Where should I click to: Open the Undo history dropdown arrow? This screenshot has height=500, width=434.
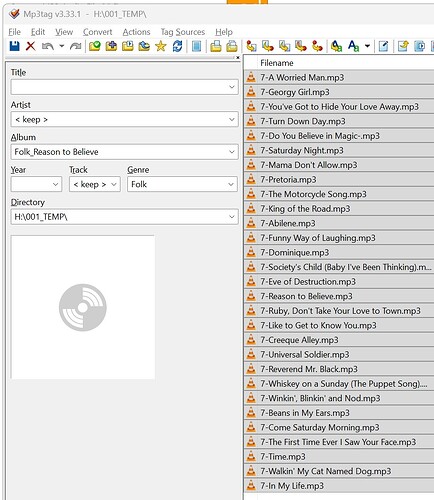click(62, 46)
